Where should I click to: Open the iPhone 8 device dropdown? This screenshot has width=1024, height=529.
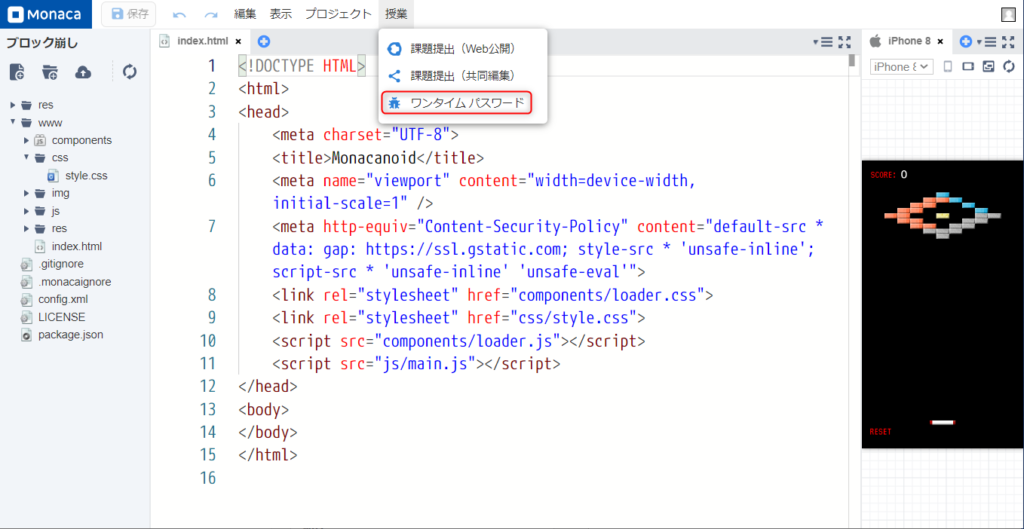point(901,67)
